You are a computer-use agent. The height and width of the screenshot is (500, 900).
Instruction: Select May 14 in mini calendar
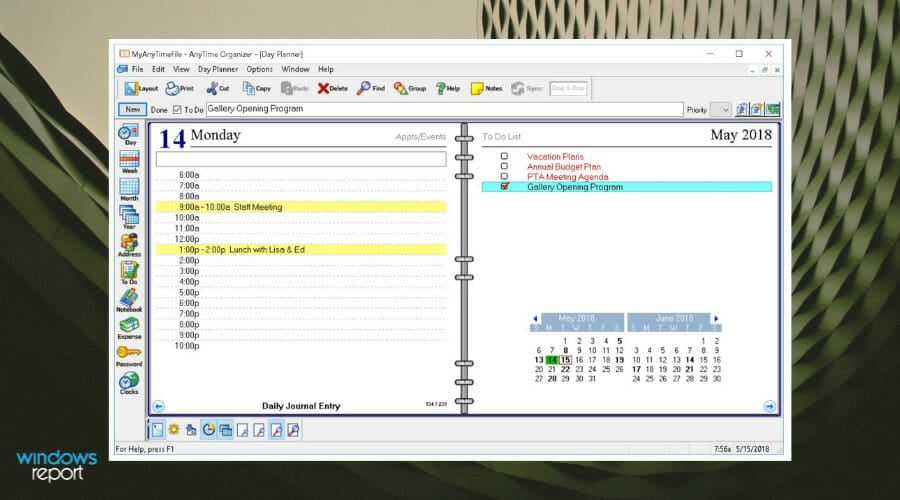(552, 360)
